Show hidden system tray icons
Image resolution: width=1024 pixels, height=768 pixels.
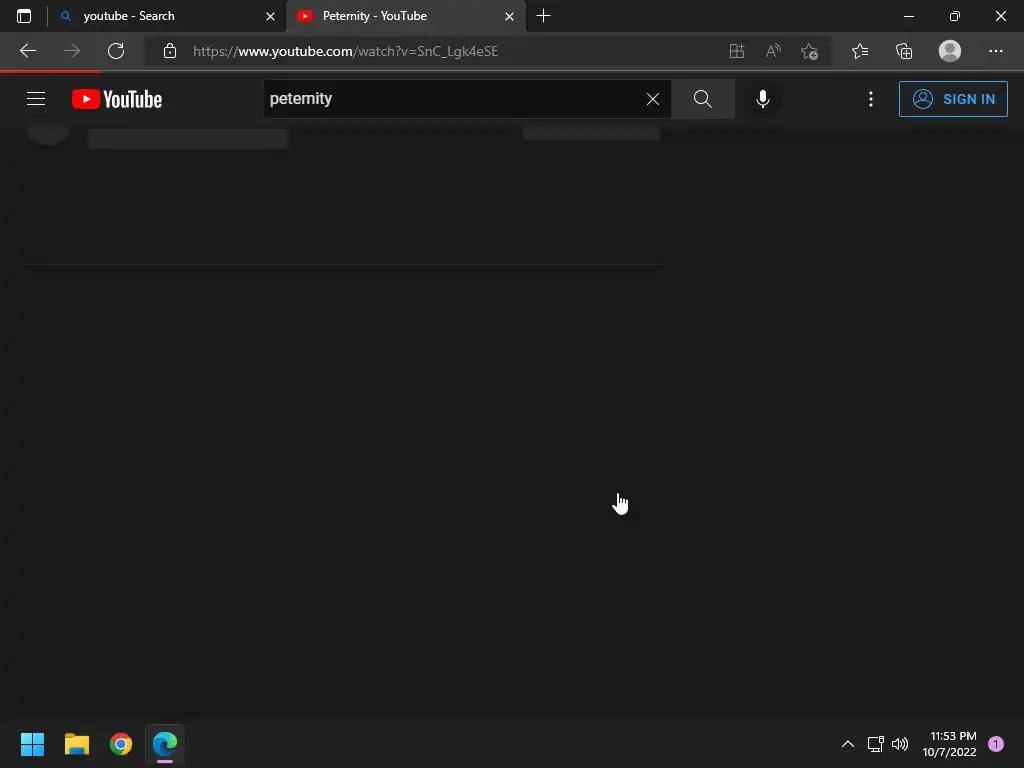coord(848,744)
